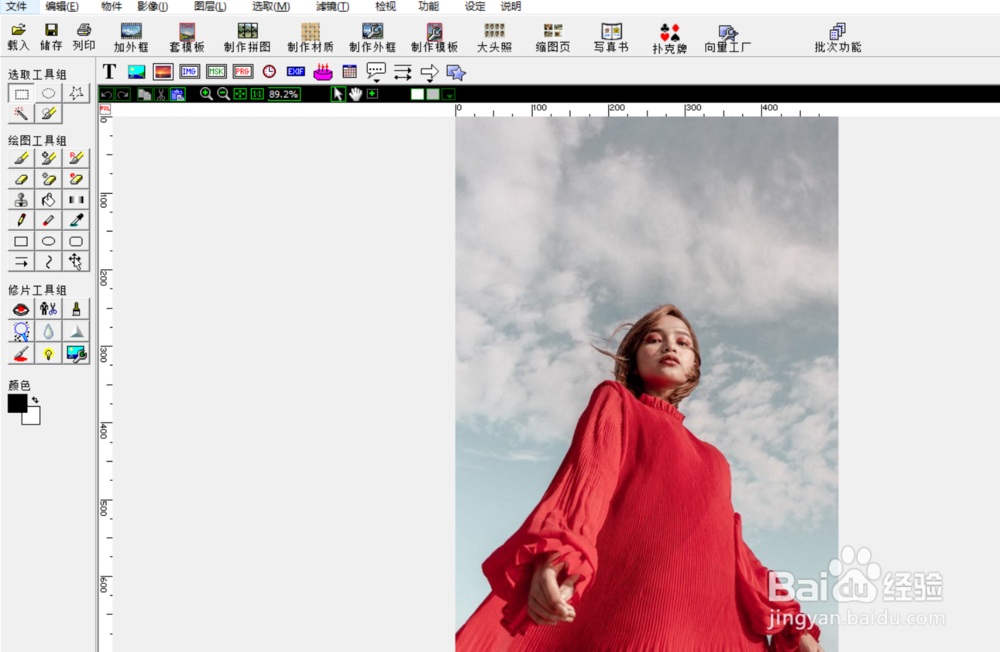The height and width of the screenshot is (652, 1000).
Task: Select the red-eye removal tool
Action: pyautogui.click(x=21, y=309)
